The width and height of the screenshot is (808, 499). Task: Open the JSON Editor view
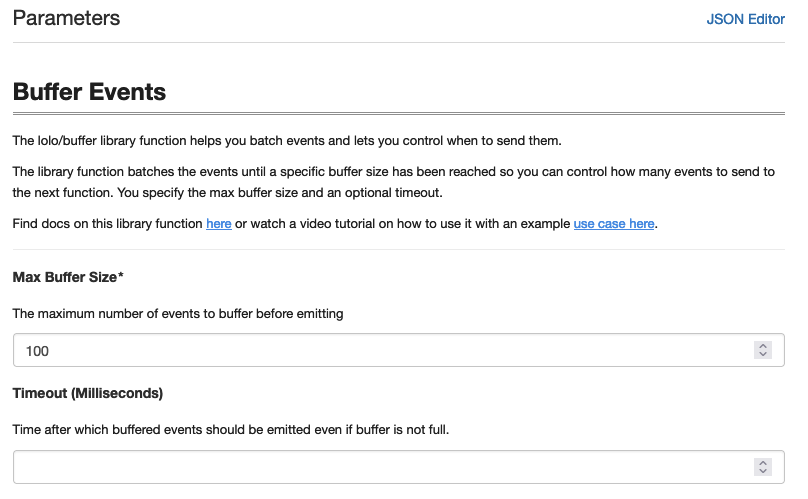745,19
